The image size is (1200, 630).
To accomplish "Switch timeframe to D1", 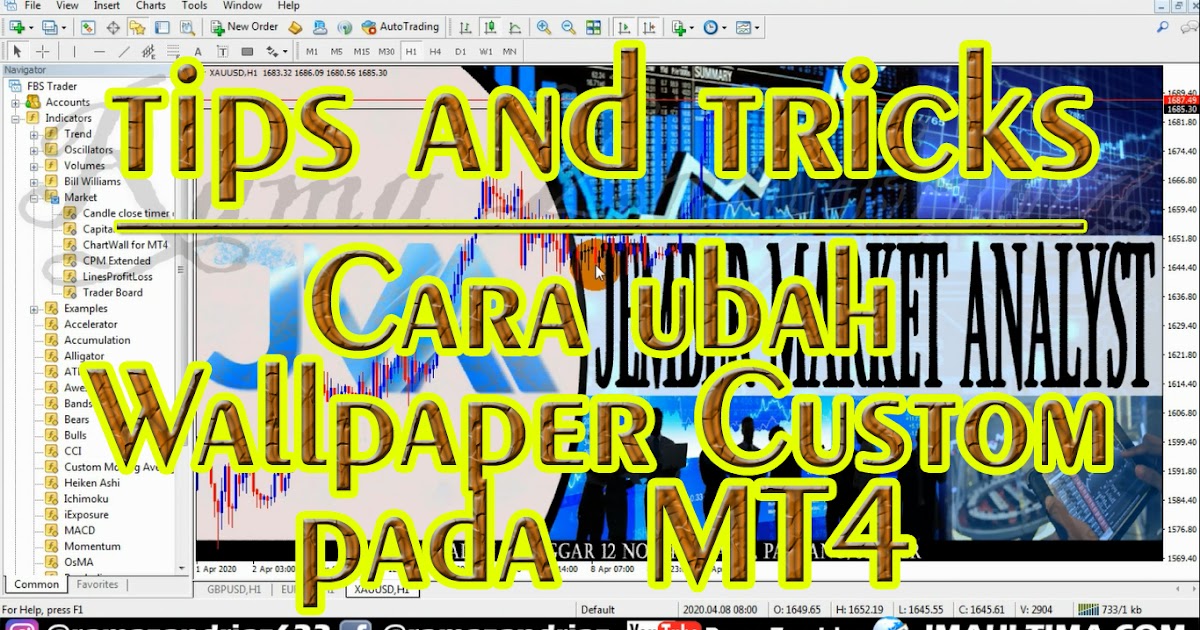I will pos(460,51).
